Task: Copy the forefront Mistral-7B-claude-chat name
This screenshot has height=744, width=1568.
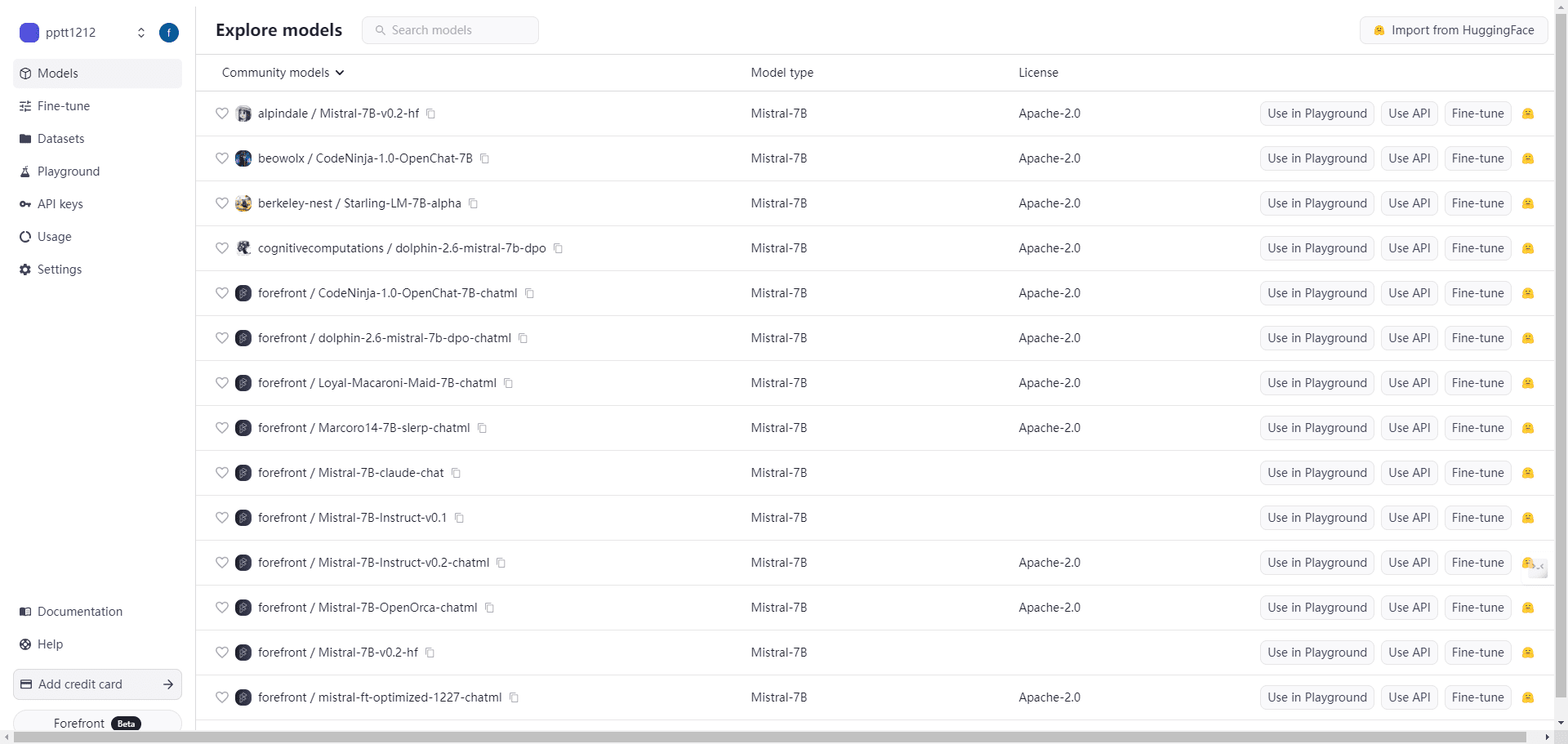Action: [456, 473]
